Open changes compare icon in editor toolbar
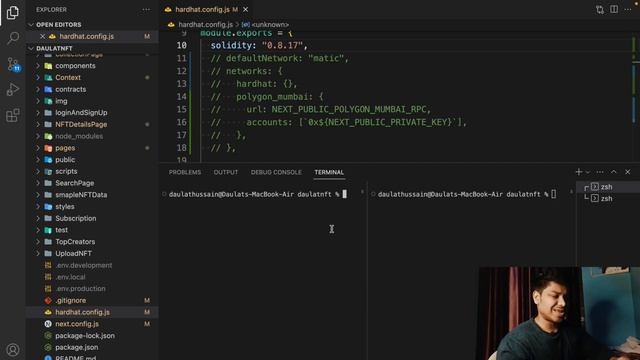 (x=600, y=9)
